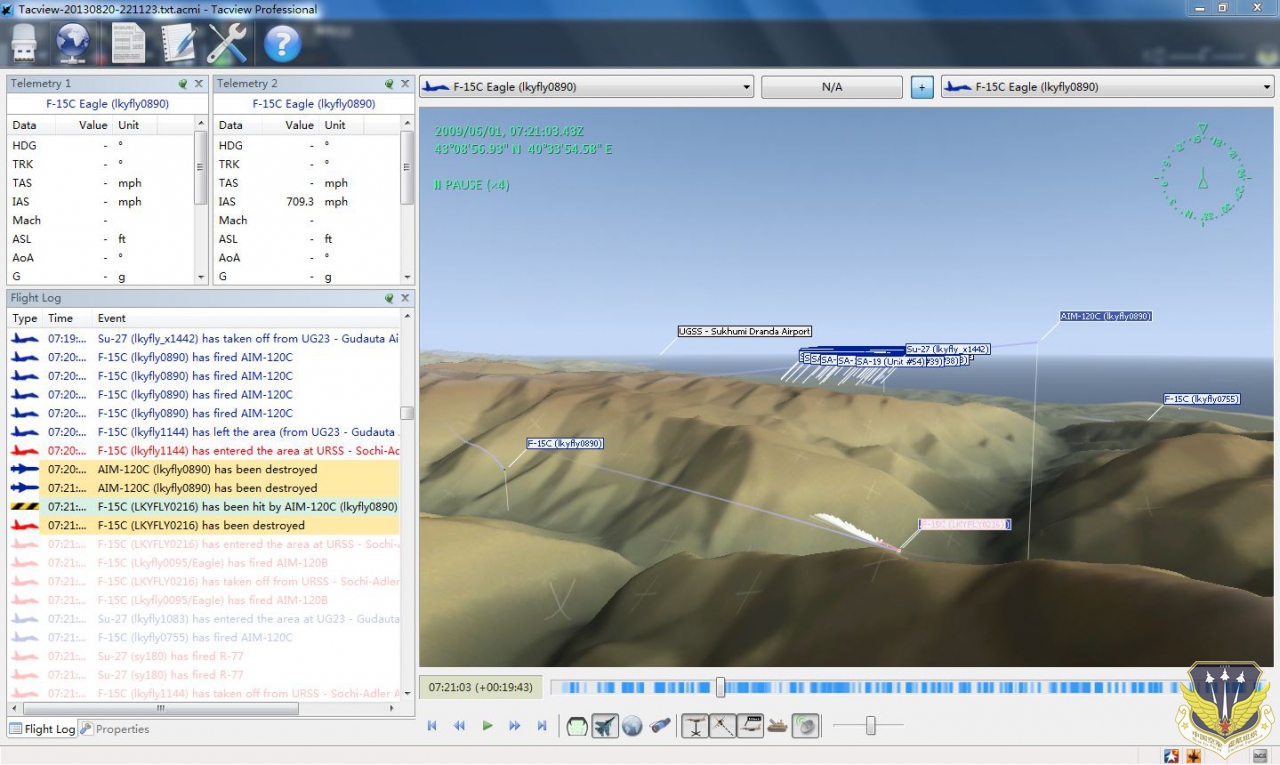
Task: Toggle the aircraft name labels display
Action: 750,727
